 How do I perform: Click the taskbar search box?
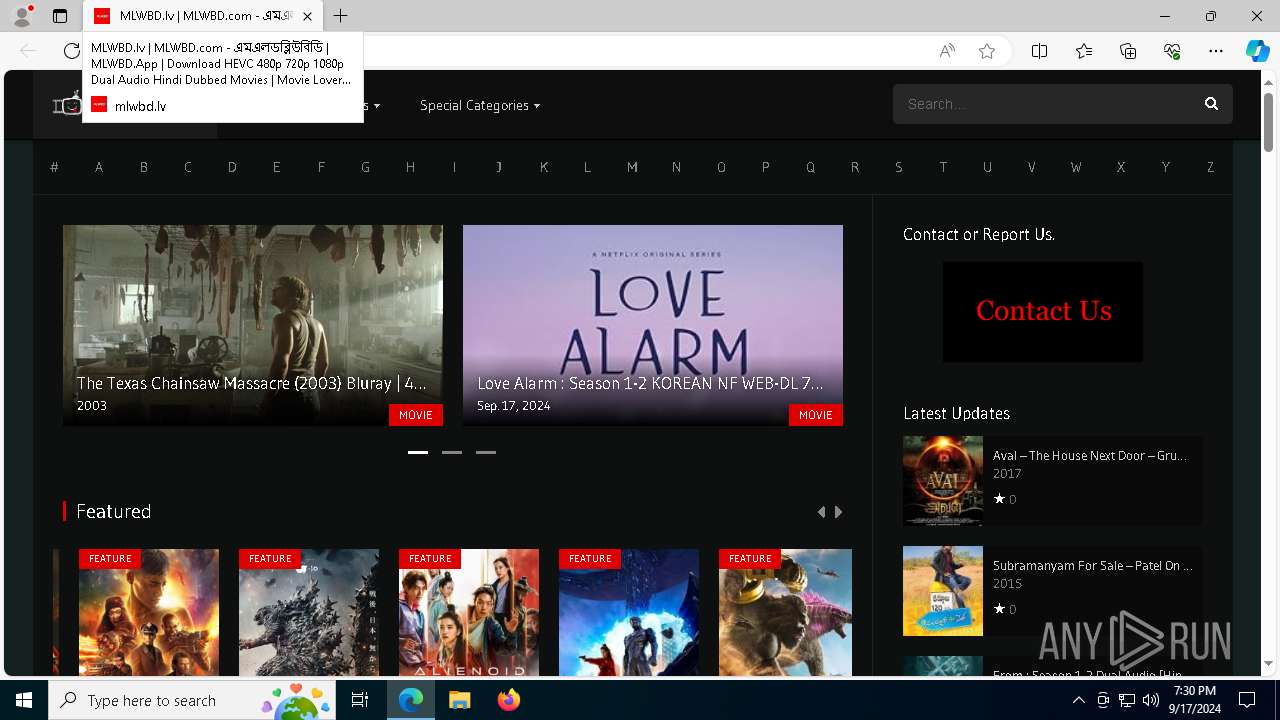coord(192,700)
